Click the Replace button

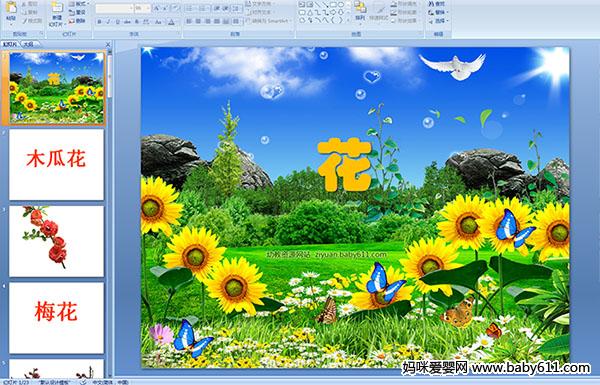437,12
